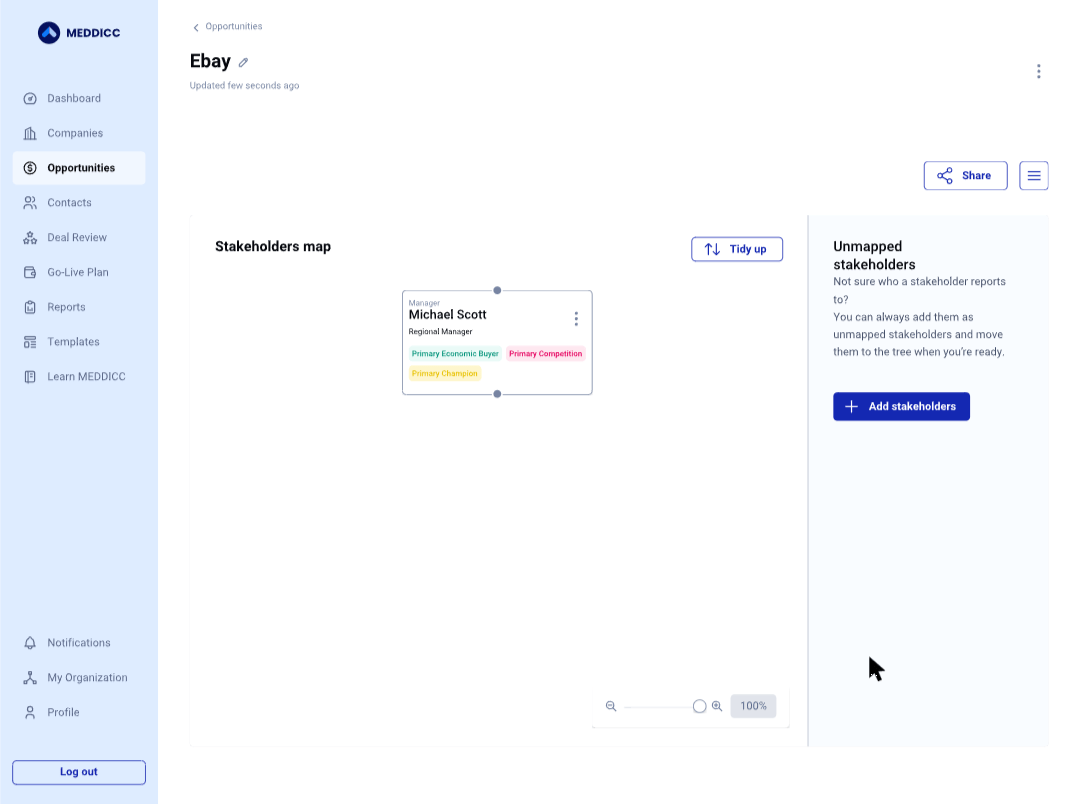Viewport: 1080px width, 804px height.
Task: Click the Learn MEDDICC book icon
Action: [30, 377]
